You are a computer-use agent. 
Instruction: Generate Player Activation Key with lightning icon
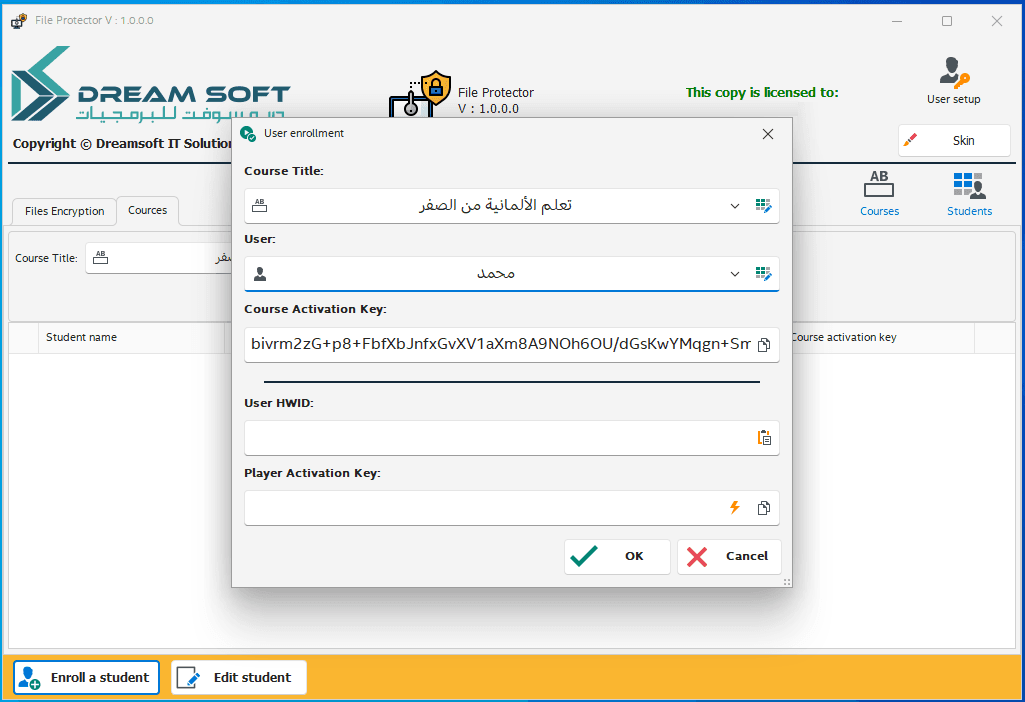(735, 507)
